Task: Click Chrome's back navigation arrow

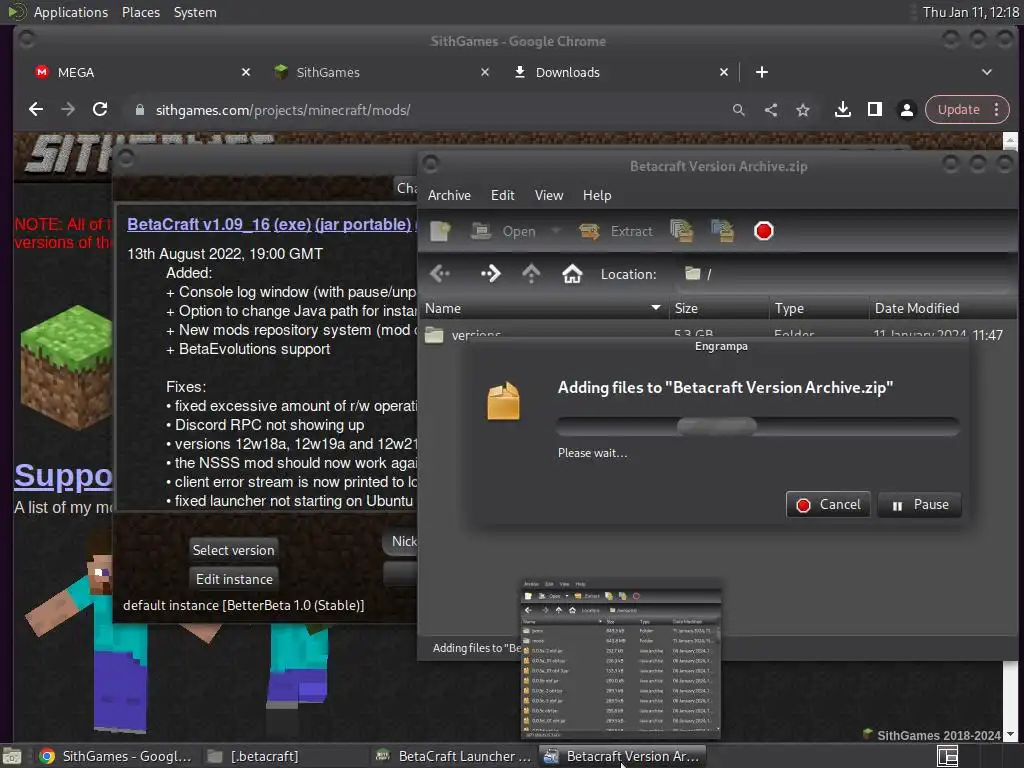Action: coord(36,109)
